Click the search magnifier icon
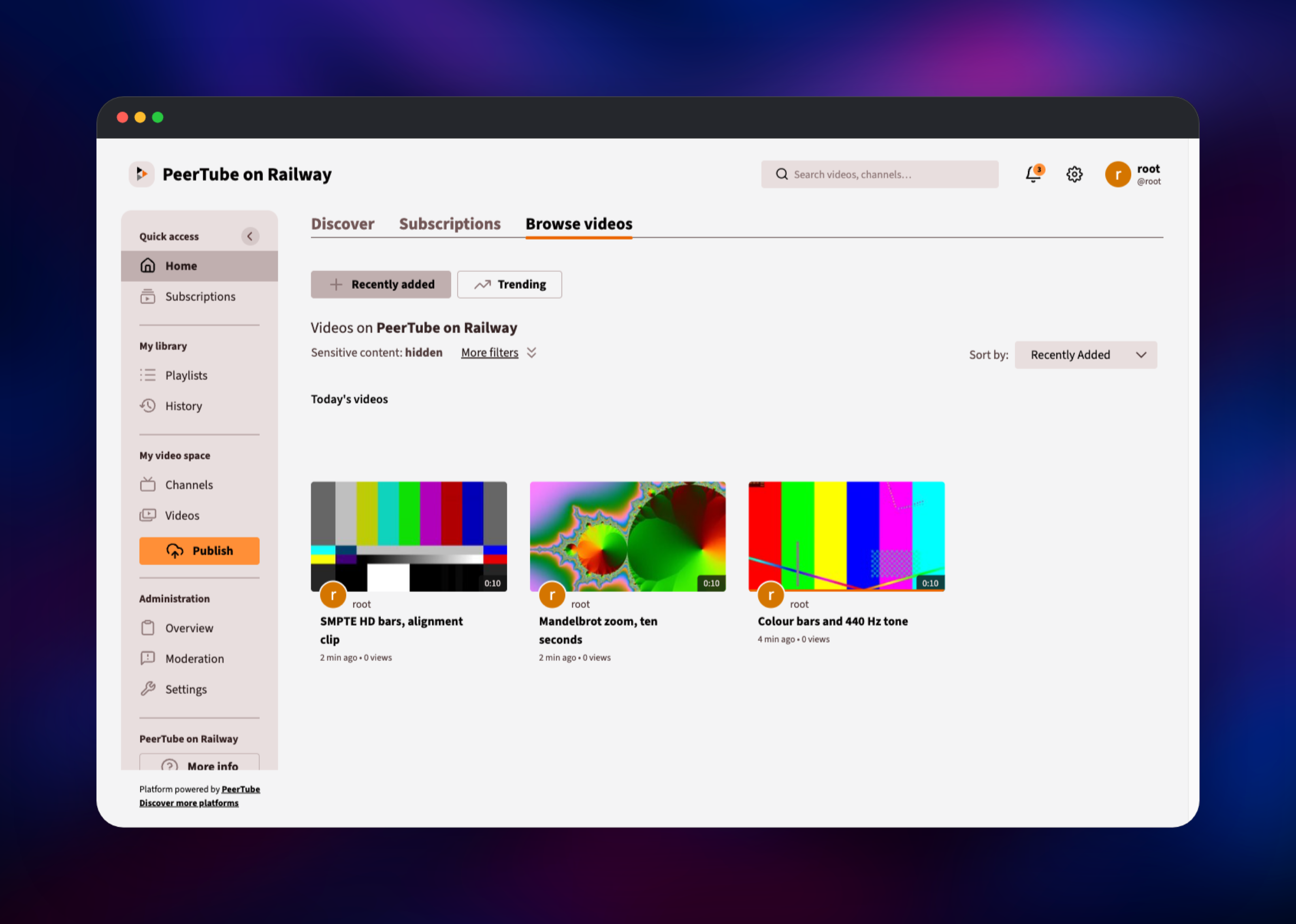This screenshot has height=924, width=1296. (782, 174)
